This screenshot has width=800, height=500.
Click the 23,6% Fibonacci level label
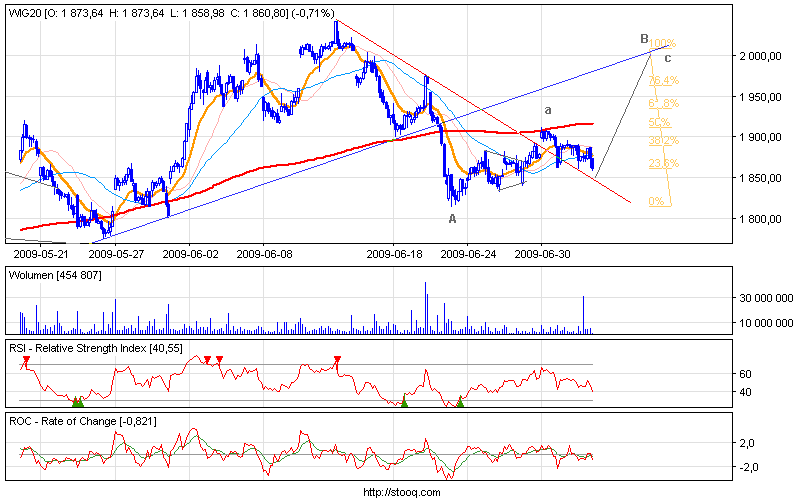[x=664, y=163]
